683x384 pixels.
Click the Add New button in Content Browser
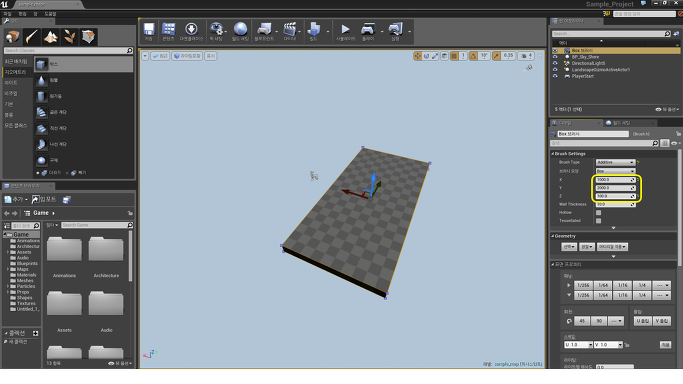point(16,199)
